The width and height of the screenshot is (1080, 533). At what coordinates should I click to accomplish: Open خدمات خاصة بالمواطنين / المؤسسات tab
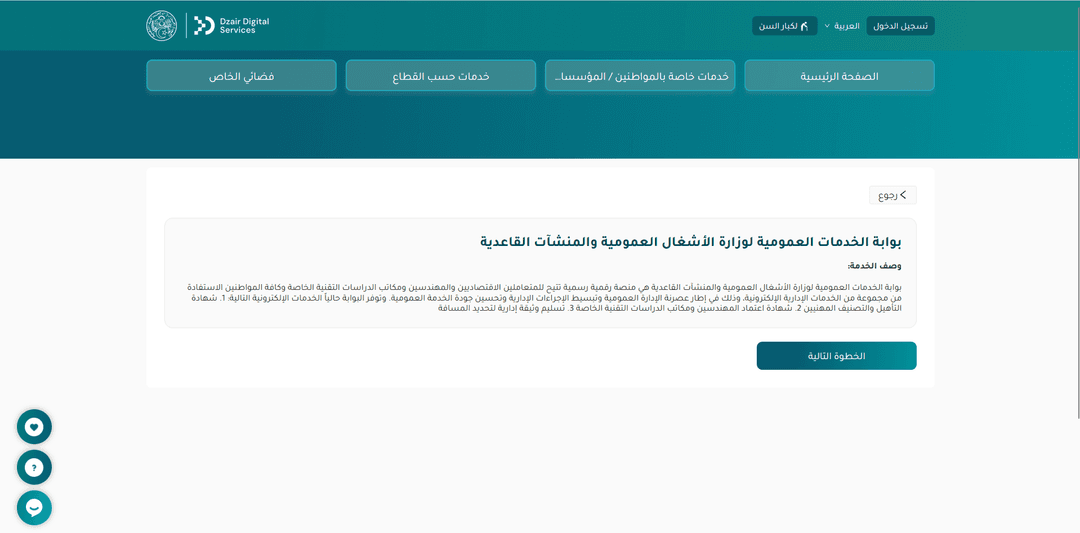640,76
